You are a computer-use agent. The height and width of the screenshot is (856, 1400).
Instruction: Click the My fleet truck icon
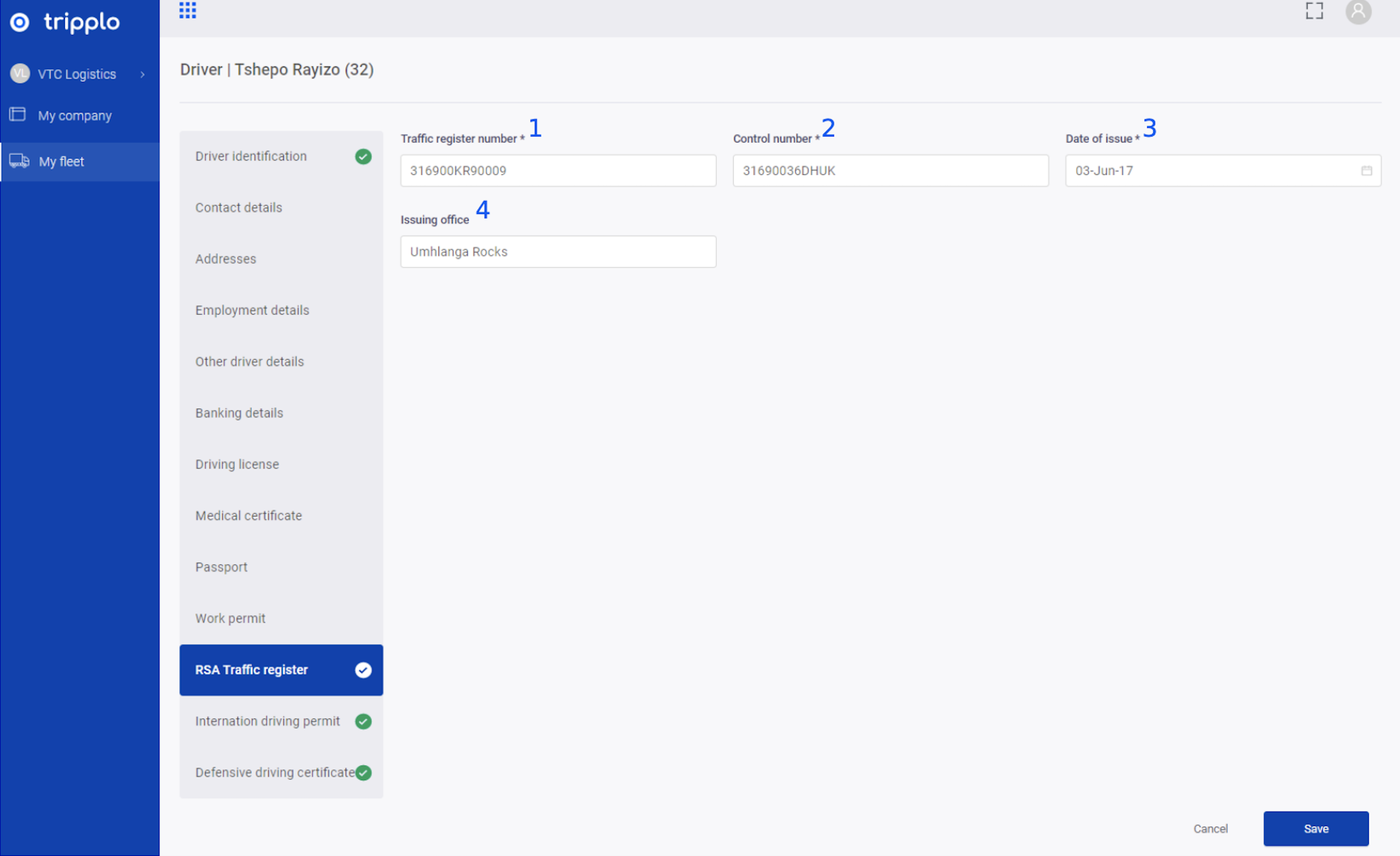tap(19, 161)
